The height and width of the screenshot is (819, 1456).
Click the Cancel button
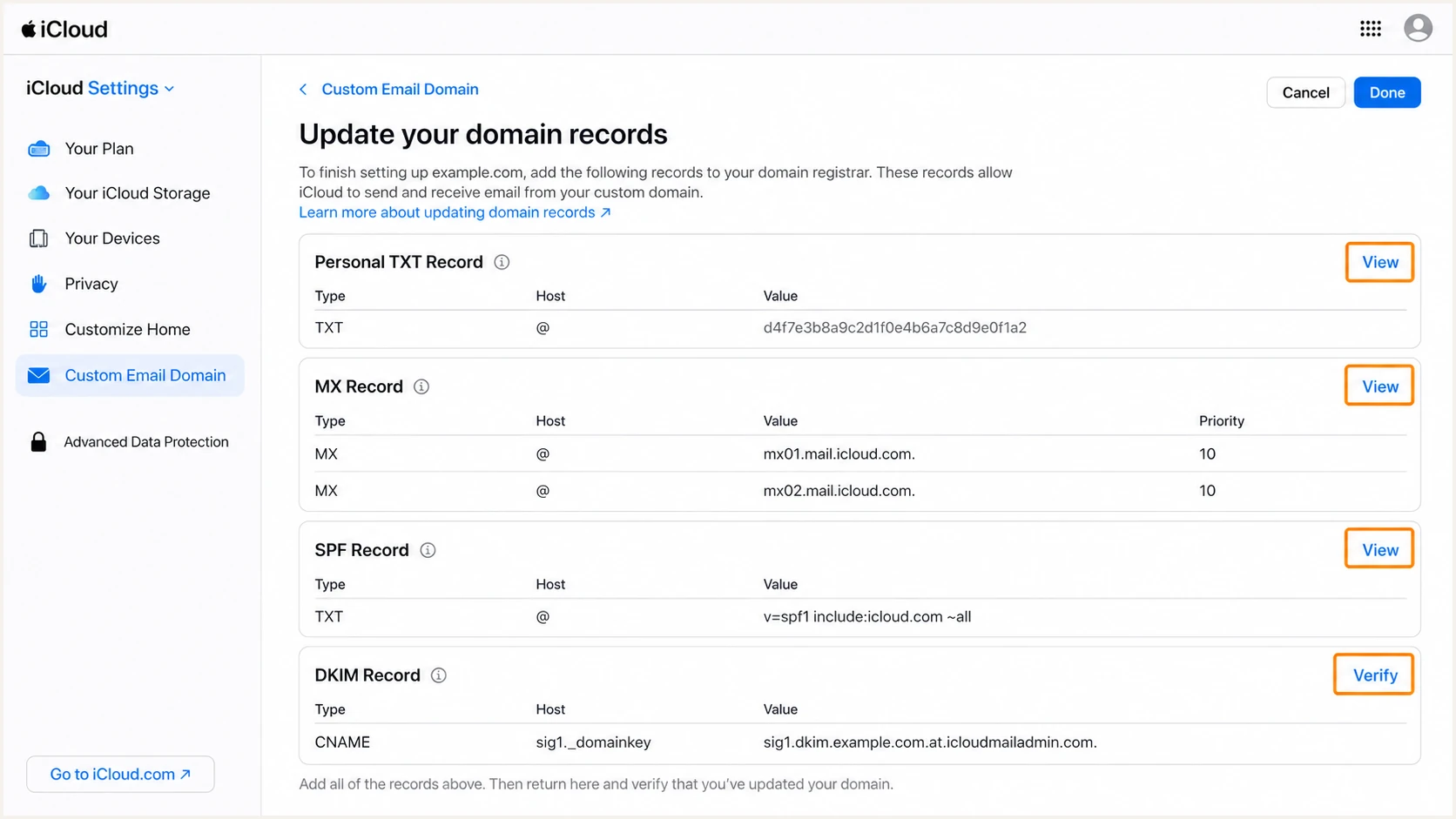1305,92
